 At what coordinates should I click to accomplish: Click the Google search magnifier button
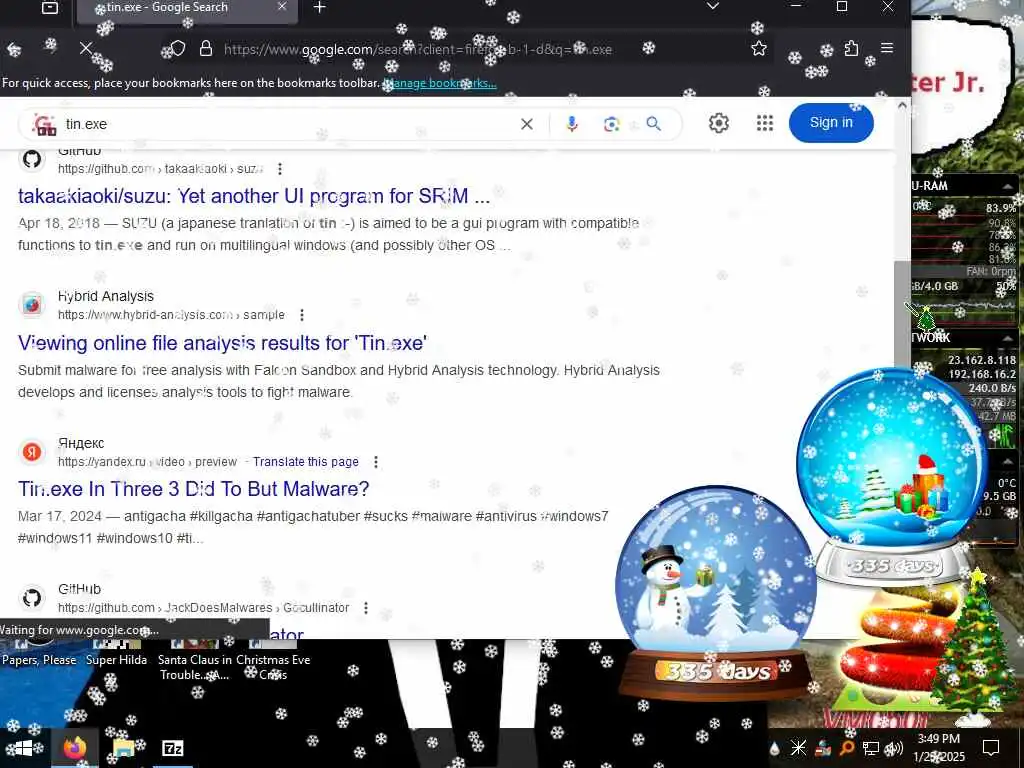[653, 123]
